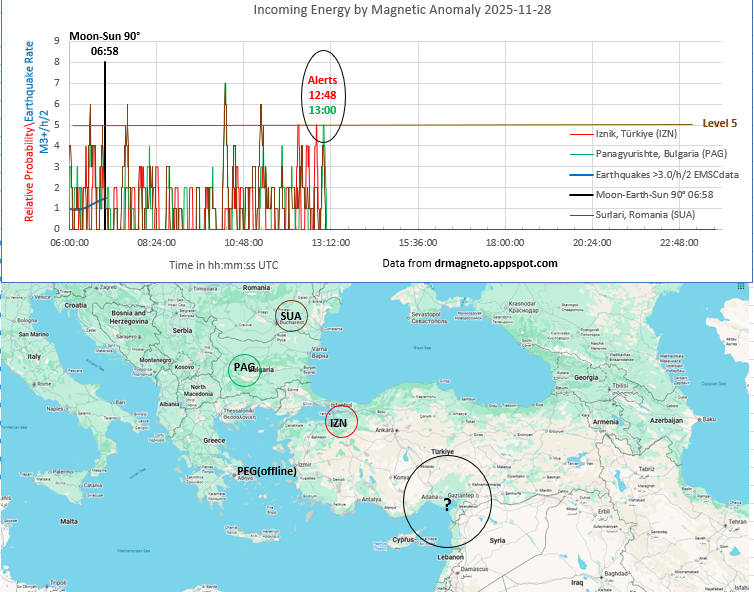Click blue line swatch for Earthquakes legend

581,175
